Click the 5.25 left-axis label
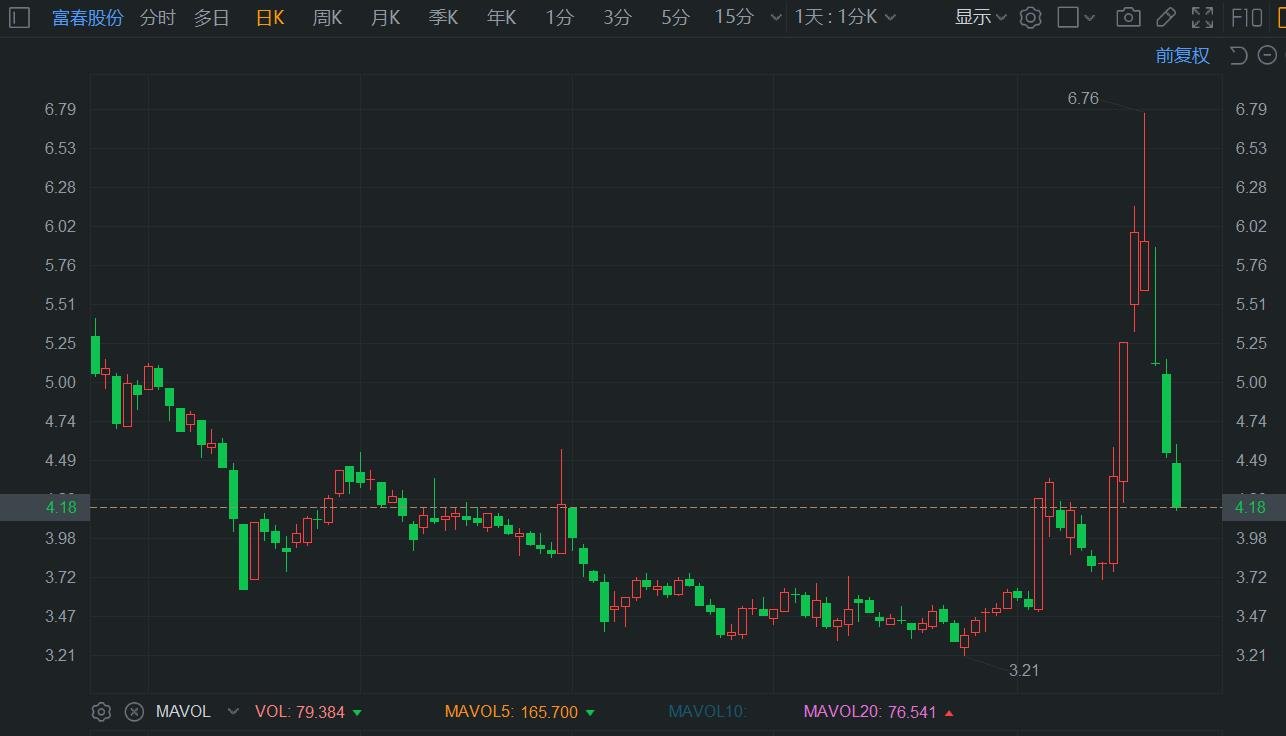This screenshot has width=1286, height=736. [60, 343]
